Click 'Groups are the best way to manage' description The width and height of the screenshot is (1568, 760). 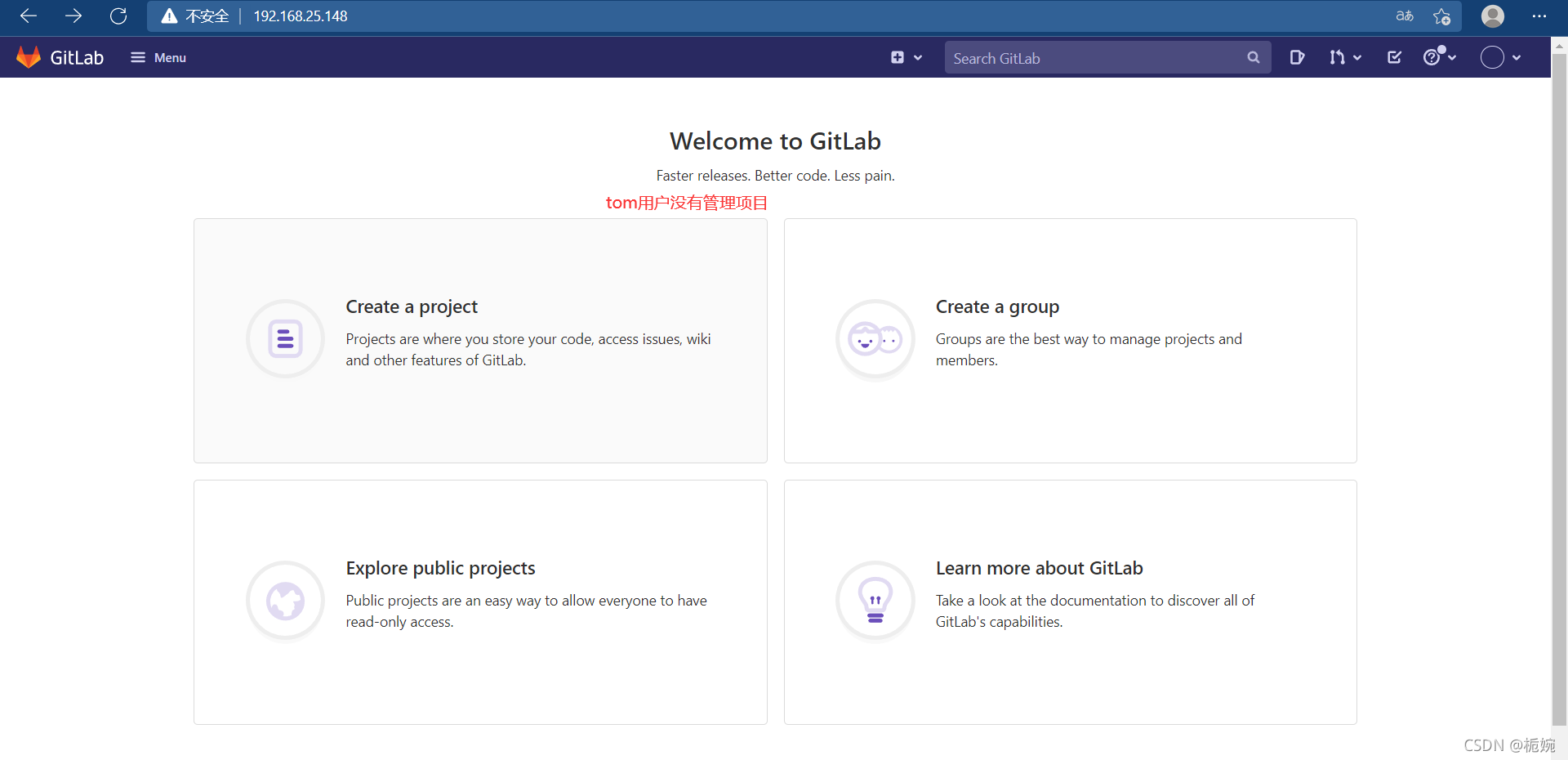(x=1089, y=350)
